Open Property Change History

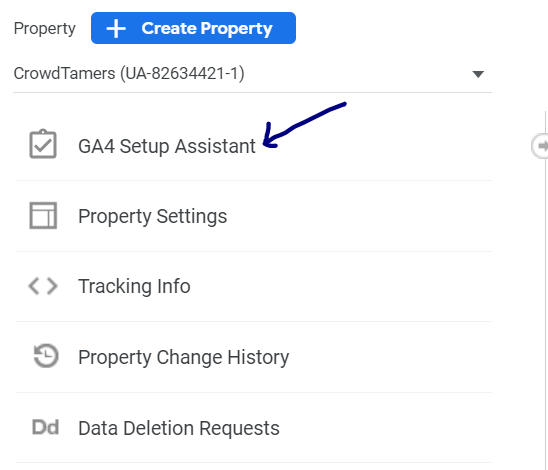point(254,357)
